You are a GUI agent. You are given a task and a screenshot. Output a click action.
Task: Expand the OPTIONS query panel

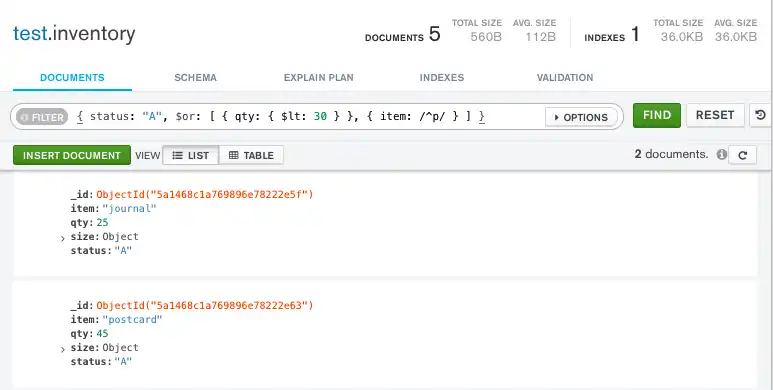(581, 117)
